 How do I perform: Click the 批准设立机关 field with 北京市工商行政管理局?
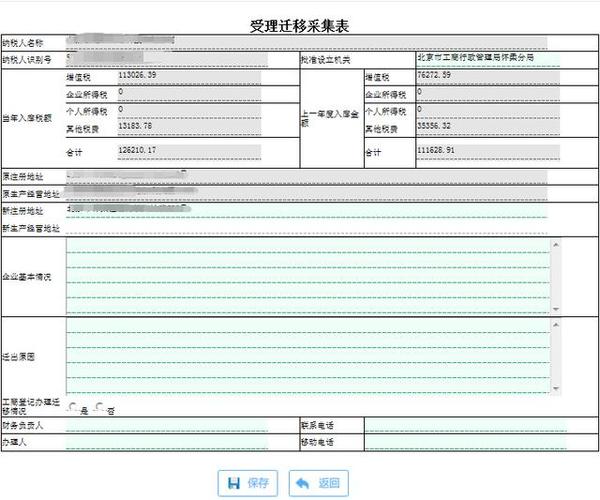(x=488, y=60)
